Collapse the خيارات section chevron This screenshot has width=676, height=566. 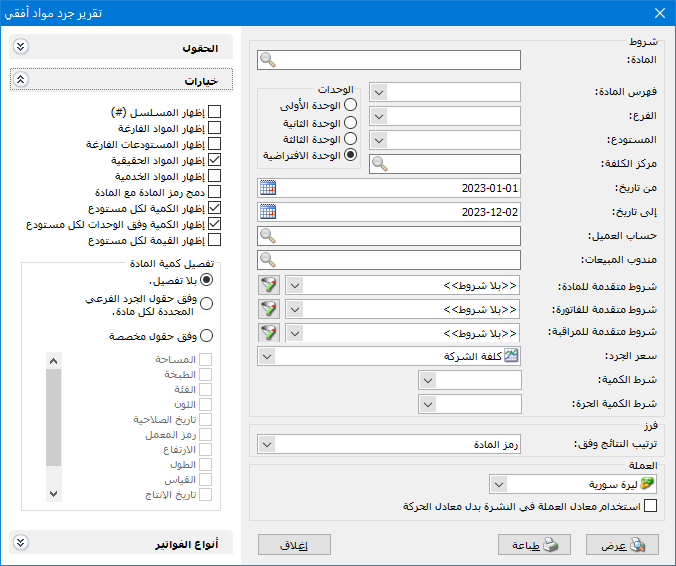(x=21, y=79)
